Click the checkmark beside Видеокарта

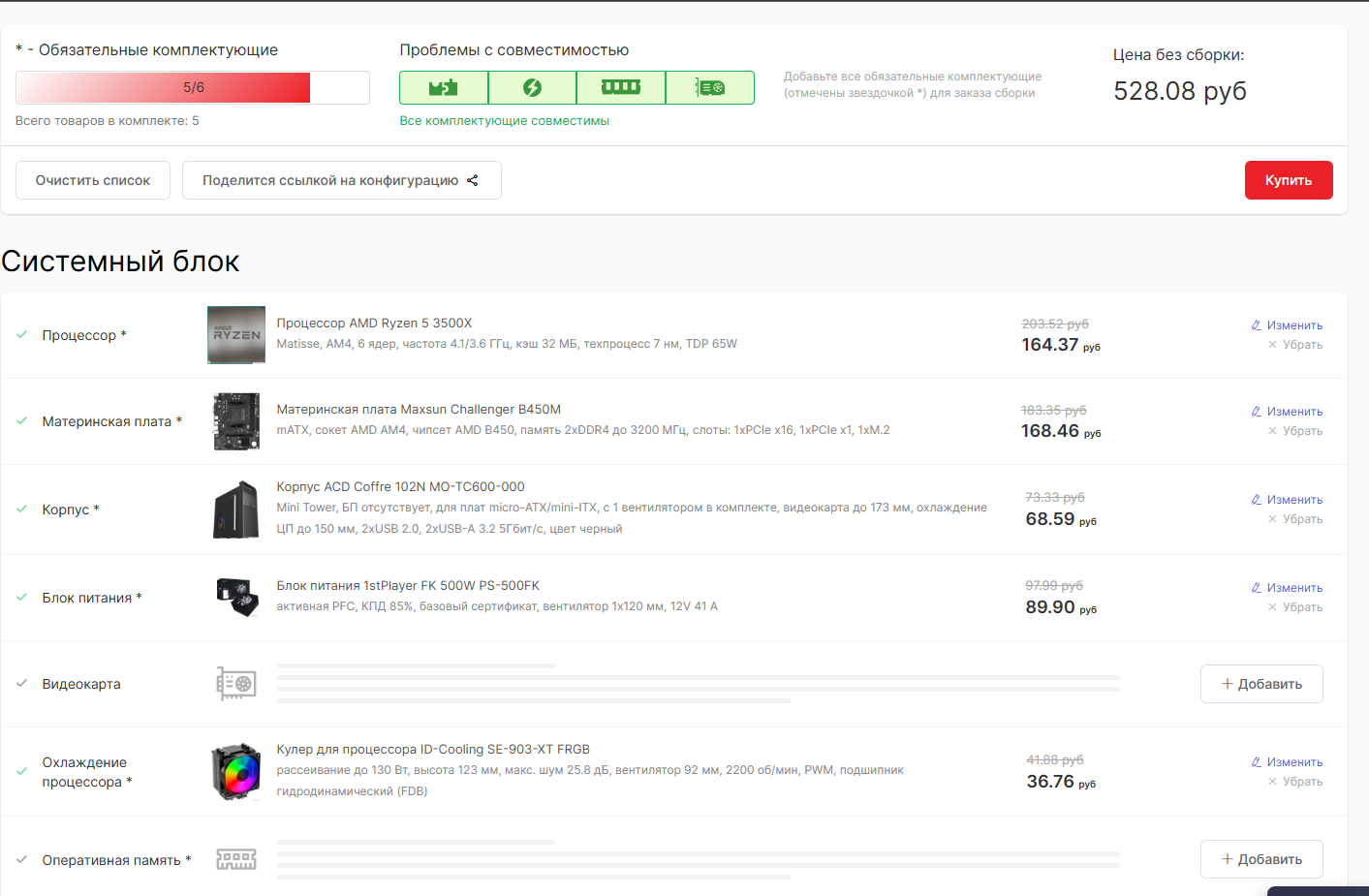(21, 684)
